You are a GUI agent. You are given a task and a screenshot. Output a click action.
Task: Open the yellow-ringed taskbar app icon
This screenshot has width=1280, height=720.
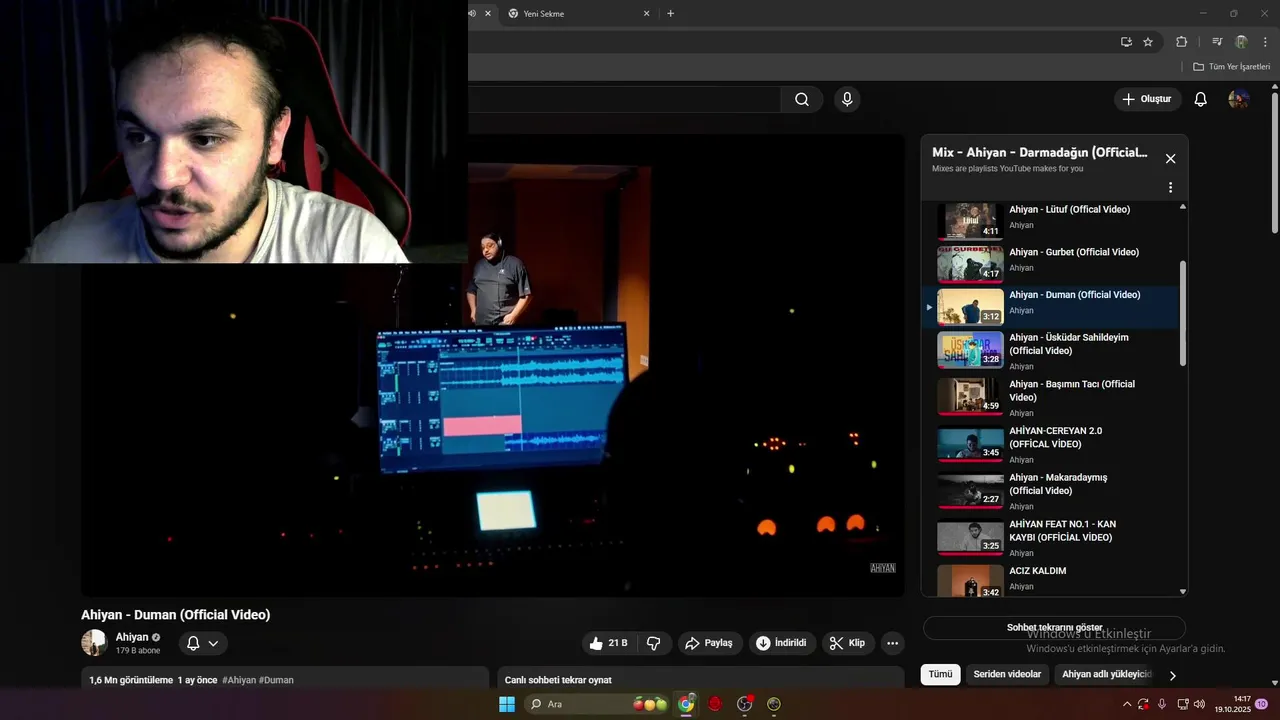[774, 704]
